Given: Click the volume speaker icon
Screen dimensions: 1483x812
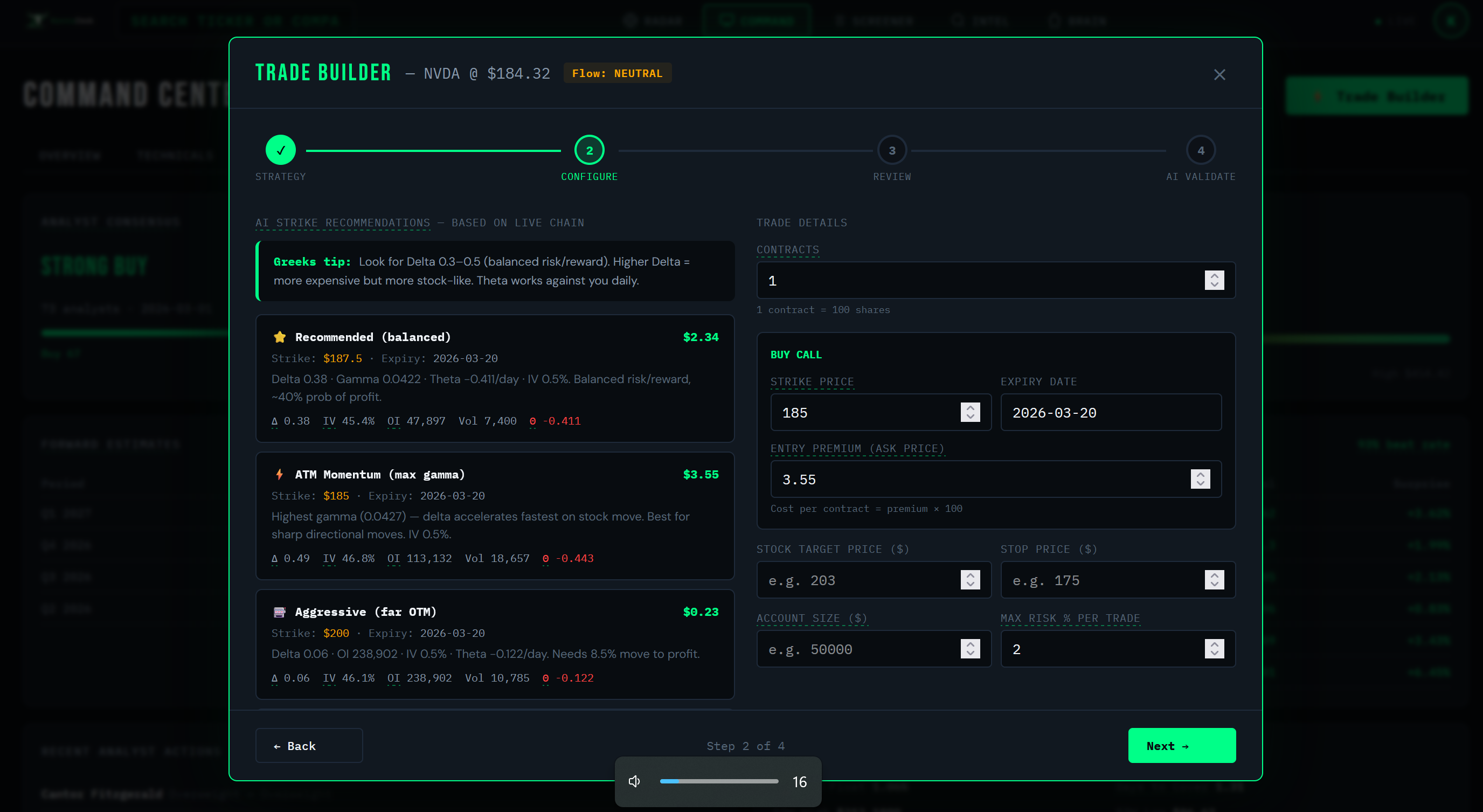Looking at the screenshot, I should (634, 781).
